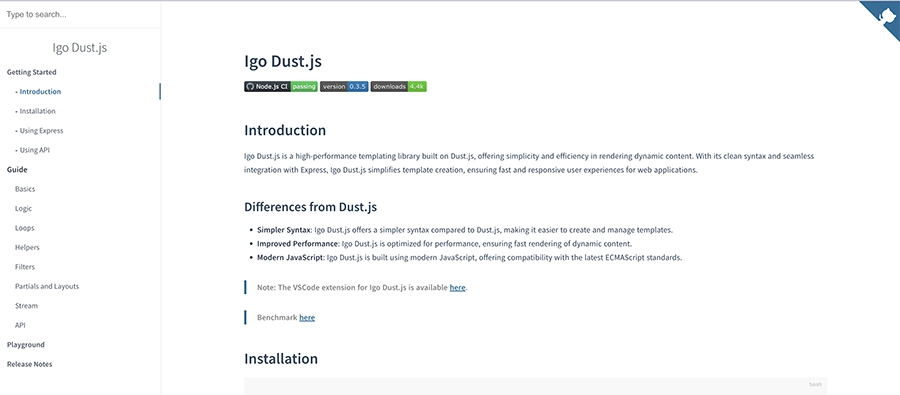
Task: Open the Basics guide page
Action: pos(25,189)
